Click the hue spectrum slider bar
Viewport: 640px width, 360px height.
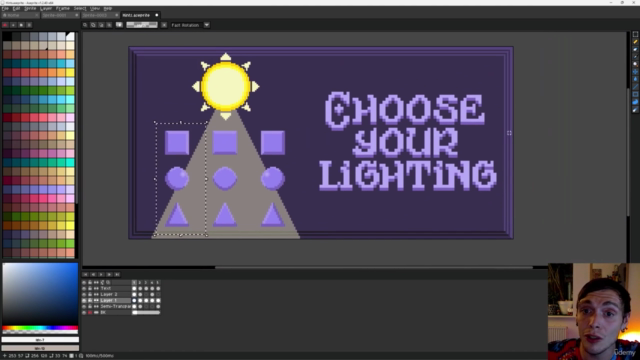tap(40, 328)
